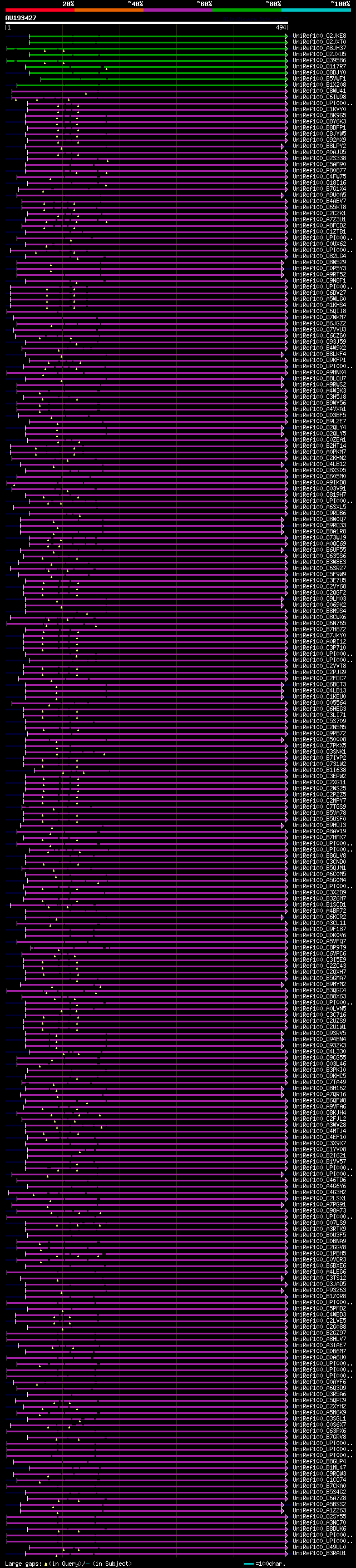Viewport: 356px width, 1568px height.
Task: Click hit label UniRef100_C8WU41
Action: pos(319,91)
